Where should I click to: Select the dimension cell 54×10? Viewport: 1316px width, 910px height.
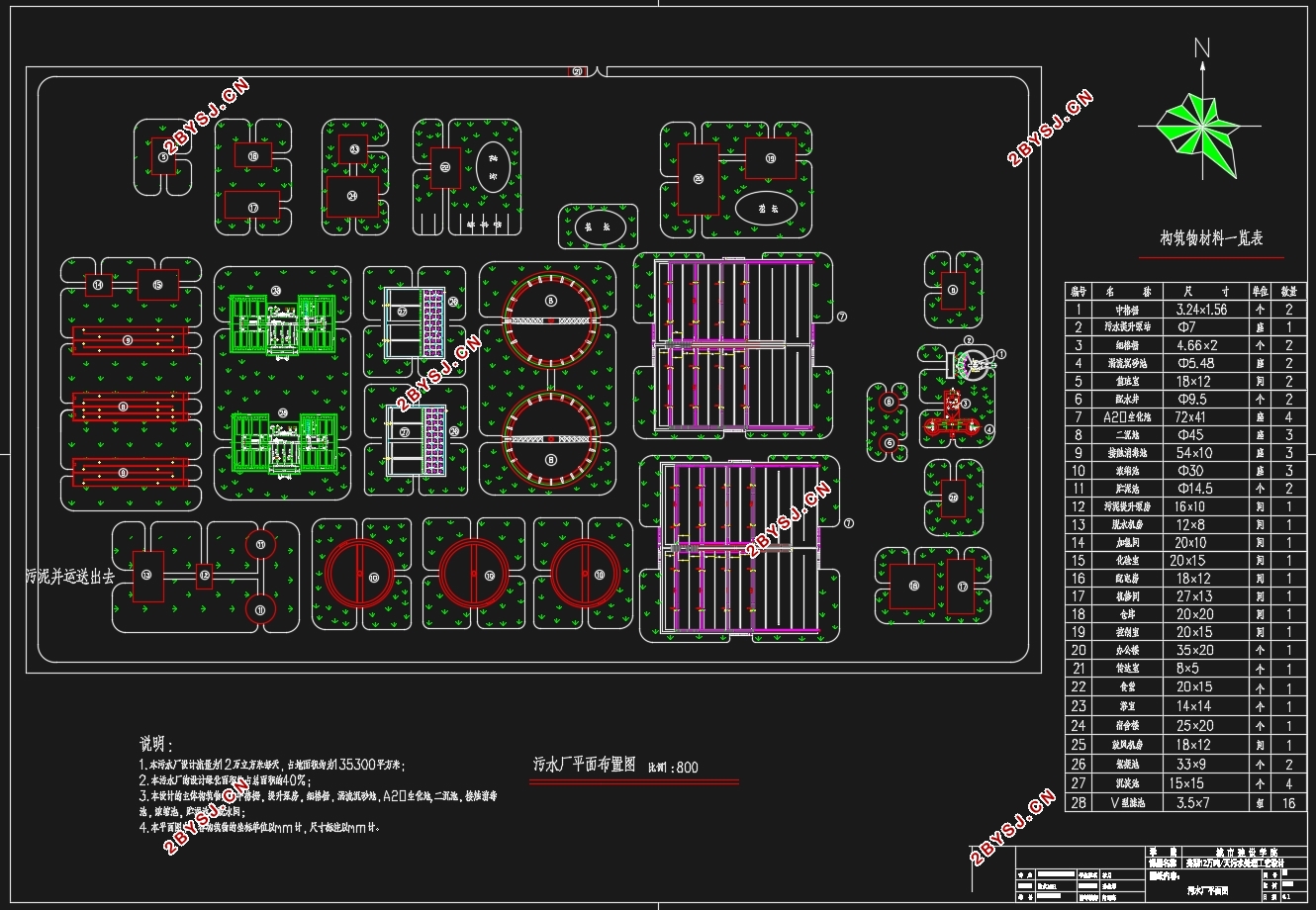point(1195,452)
